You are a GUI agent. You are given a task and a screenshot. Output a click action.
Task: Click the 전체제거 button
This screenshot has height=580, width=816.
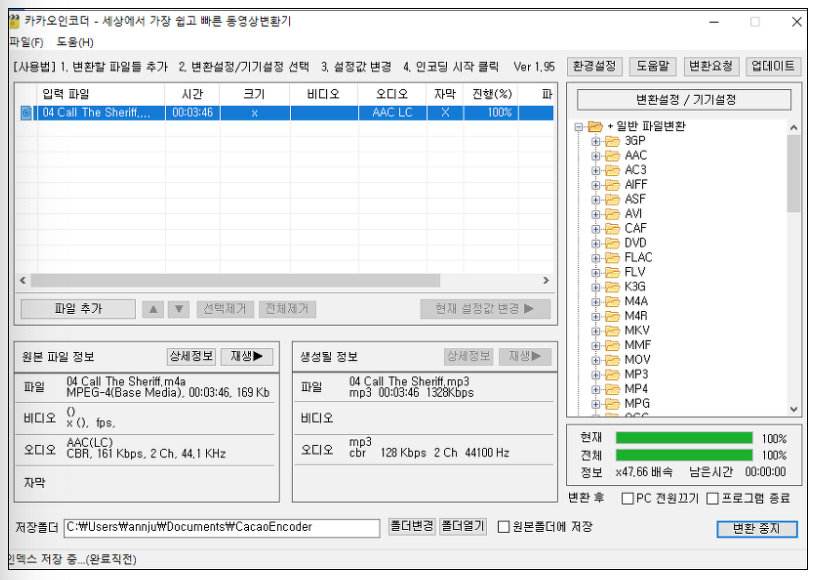287,309
